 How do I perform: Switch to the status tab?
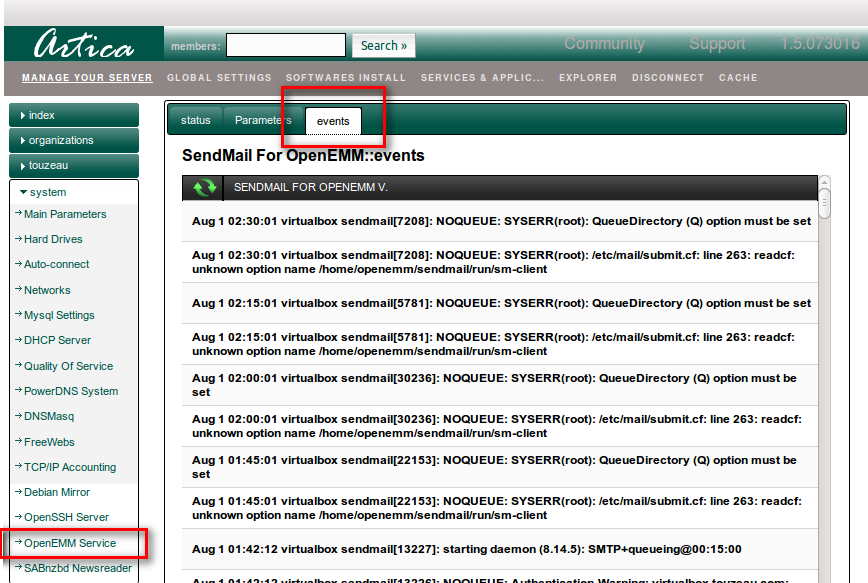click(x=195, y=120)
